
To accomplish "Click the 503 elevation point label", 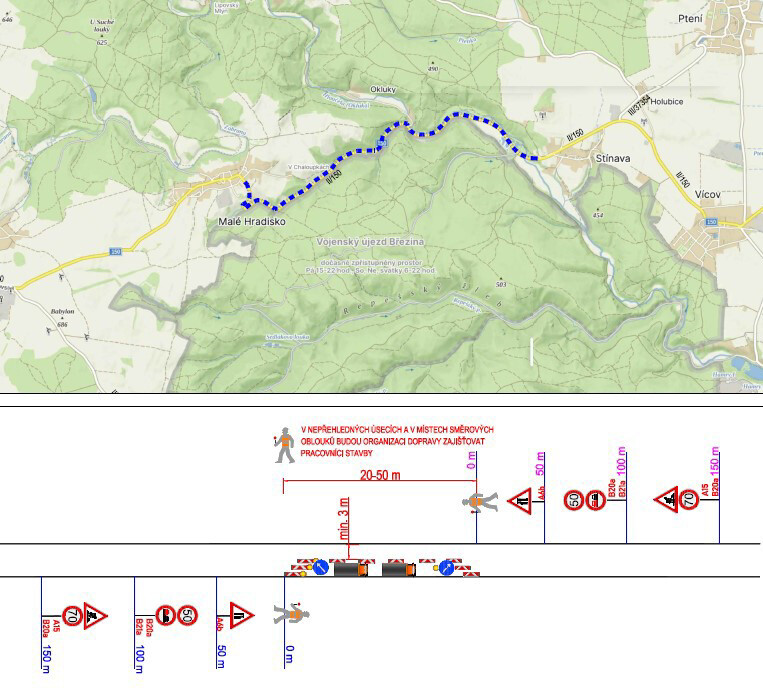I will coord(501,285).
